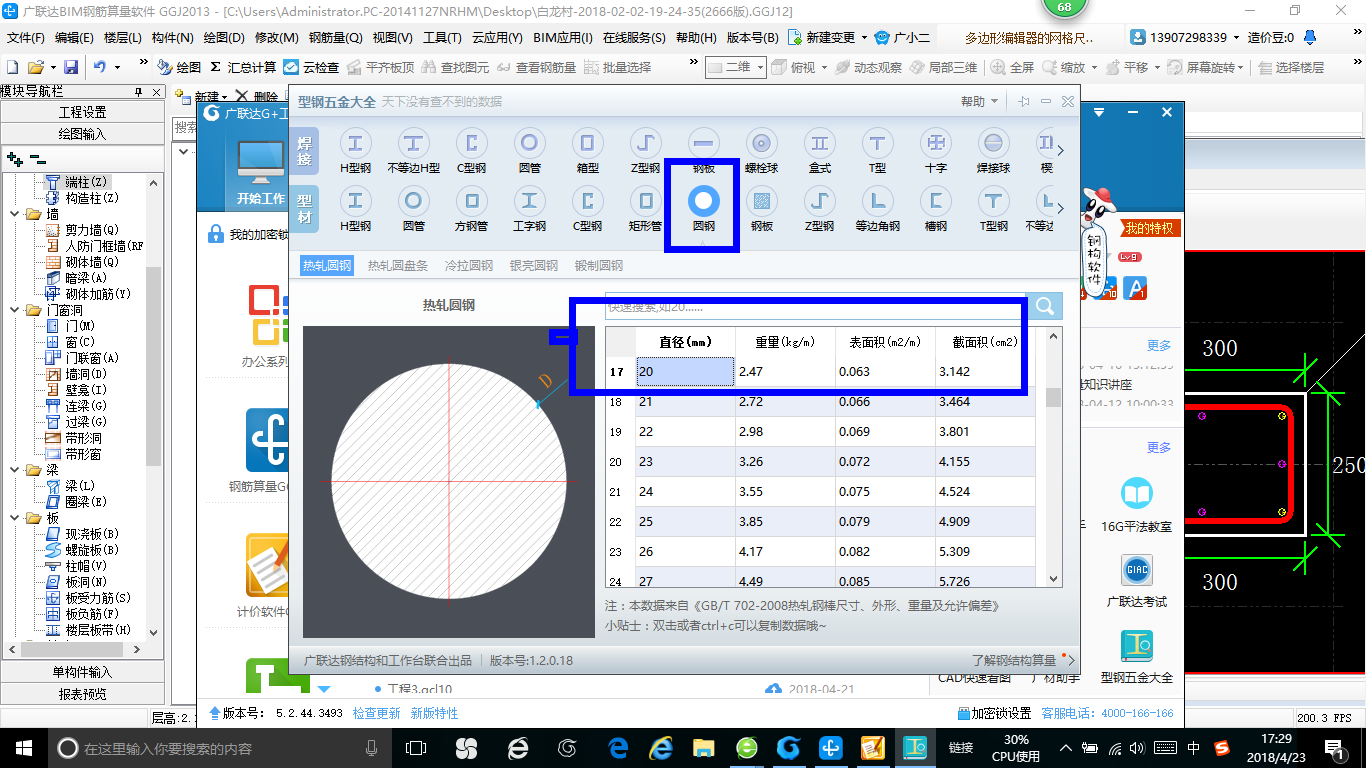Select welded H型钢 icon in 焊接 row
The height and width of the screenshot is (768, 1366).
pyautogui.click(x=355, y=151)
